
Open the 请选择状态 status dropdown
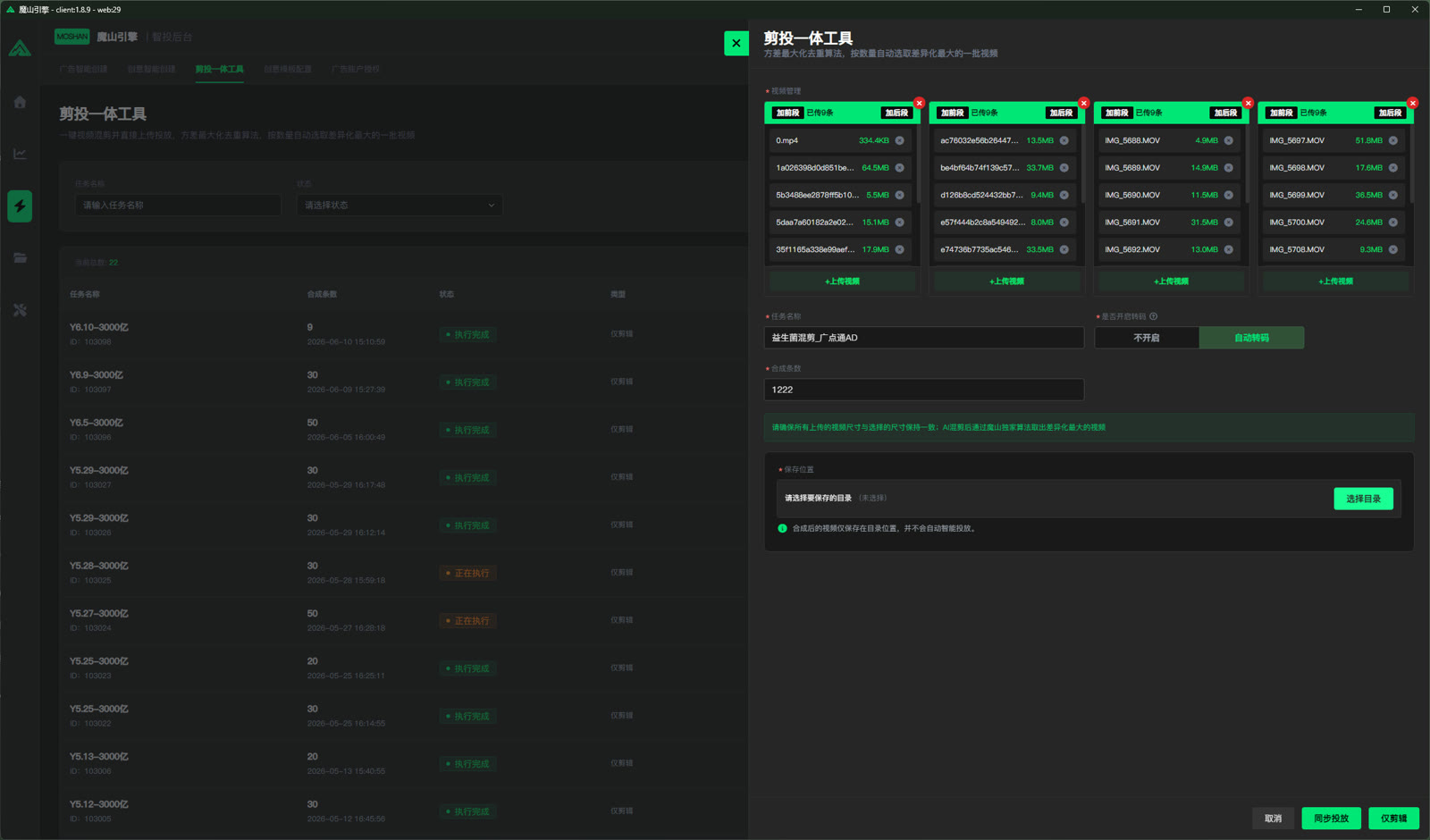399,206
